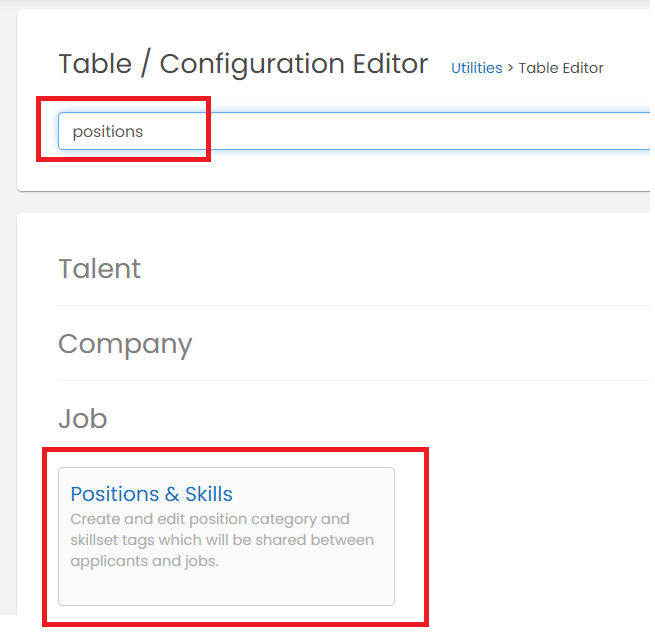The height and width of the screenshot is (637, 655).
Task: Click the divider line below Company
Action: click(354, 381)
